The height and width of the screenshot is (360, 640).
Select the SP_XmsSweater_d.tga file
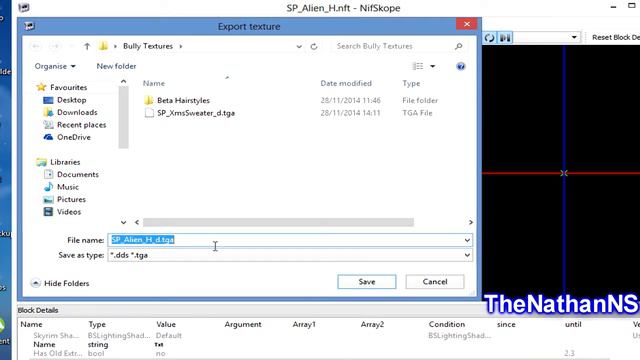pyautogui.click(x=196, y=113)
